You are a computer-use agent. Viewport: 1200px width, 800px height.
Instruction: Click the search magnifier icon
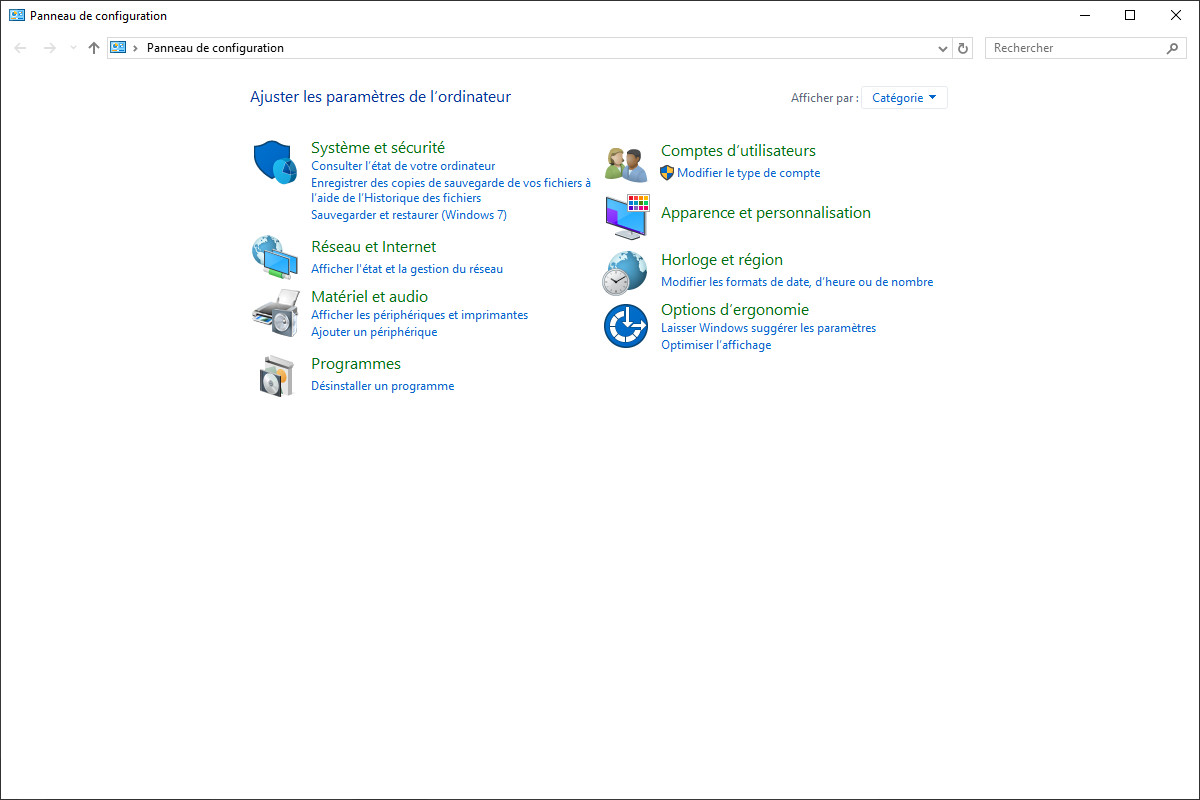[x=1173, y=48]
